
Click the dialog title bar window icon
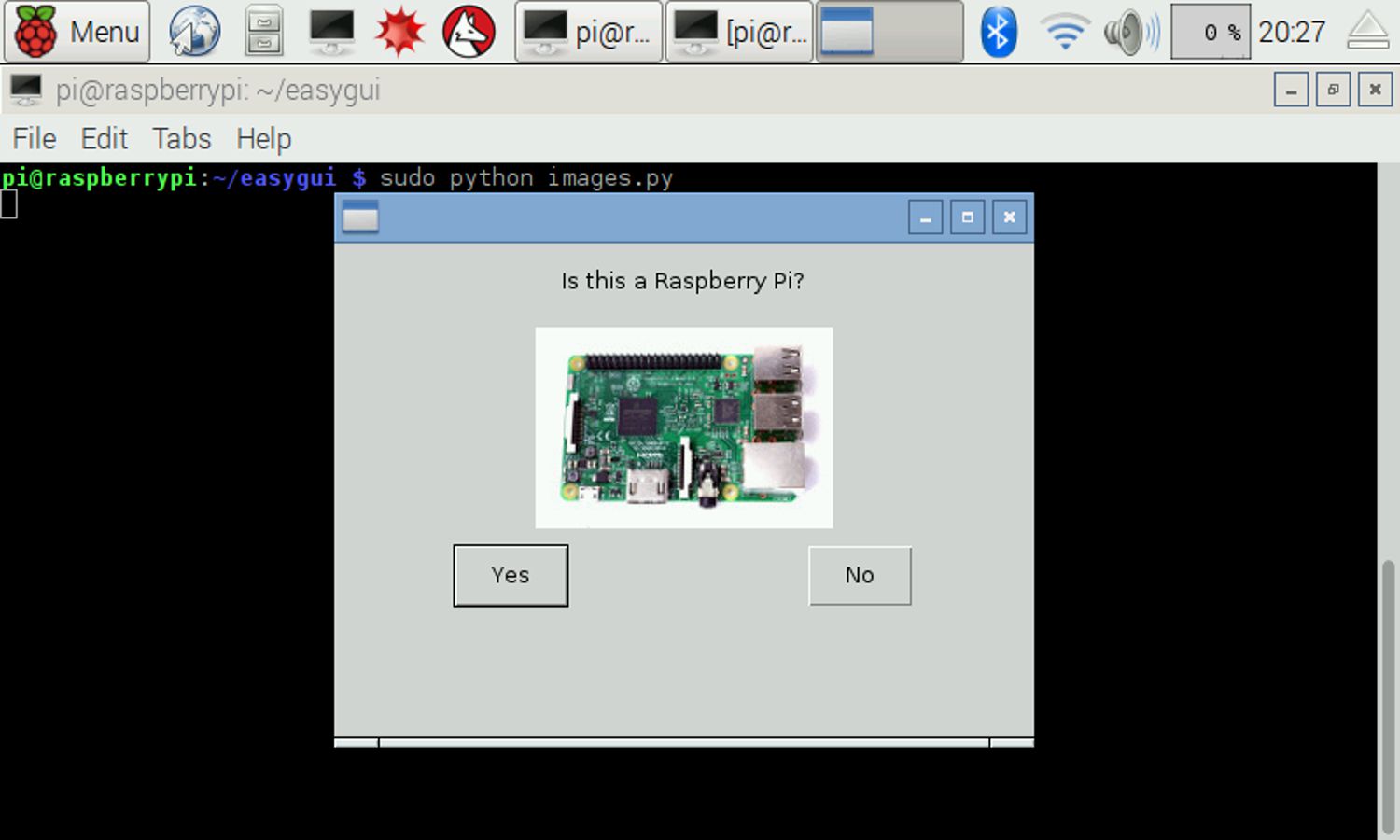(360, 217)
